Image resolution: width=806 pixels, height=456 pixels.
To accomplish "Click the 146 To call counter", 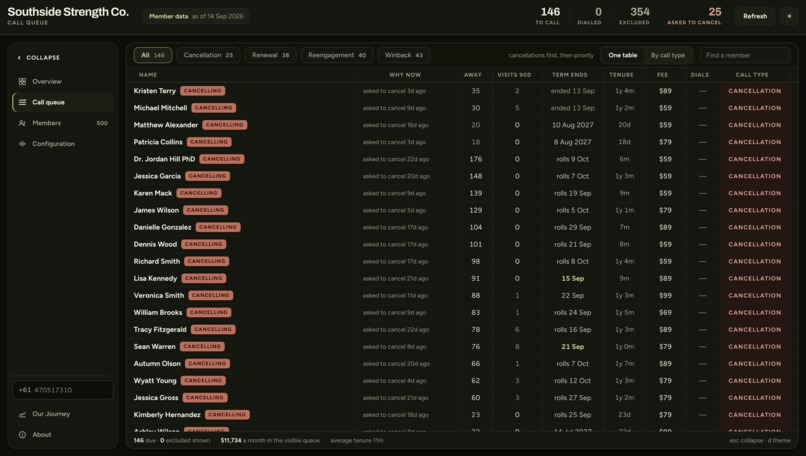I will tap(547, 16).
